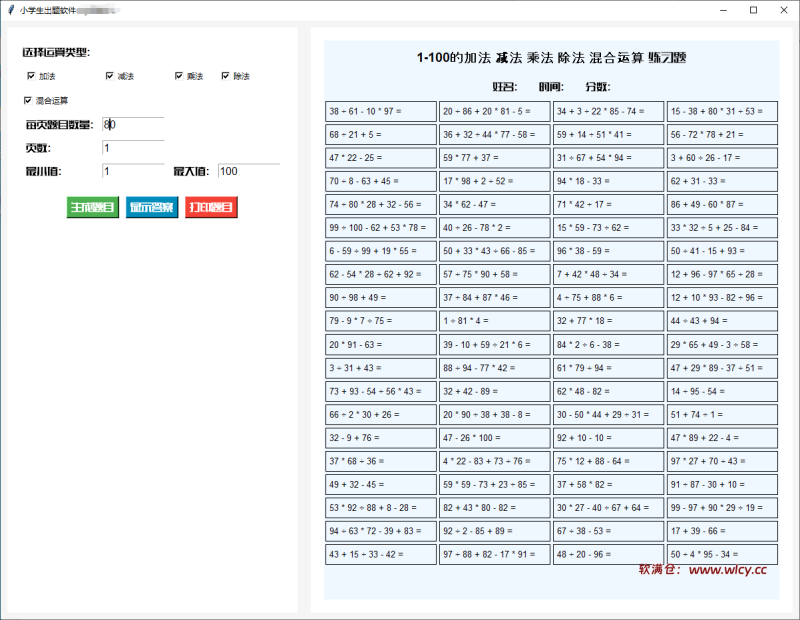Click the last problem 50 + 4 * 95
Image resolution: width=800 pixels, height=620 pixels.
722,554
